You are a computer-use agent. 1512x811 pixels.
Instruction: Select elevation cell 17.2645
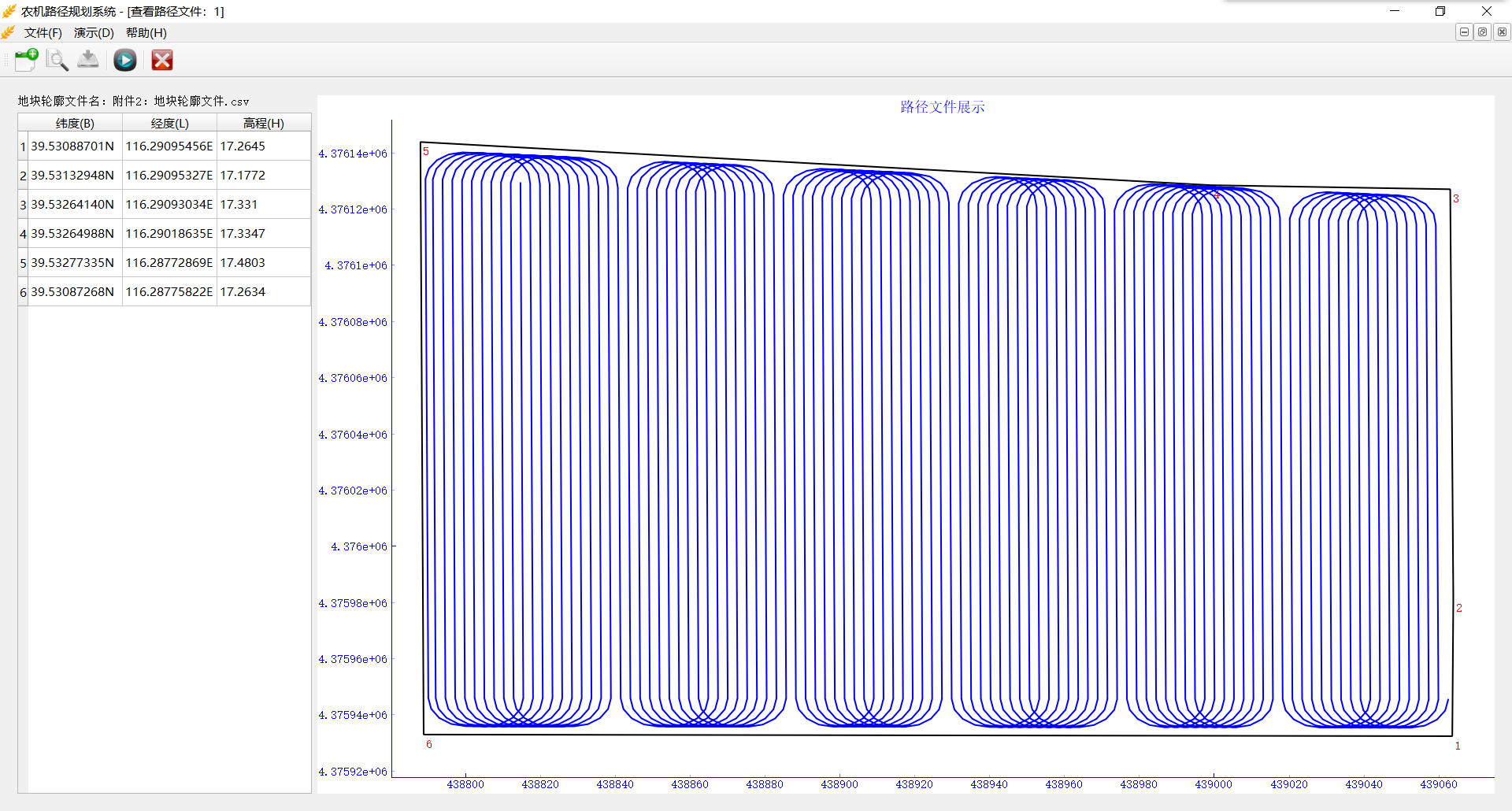click(264, 146)
